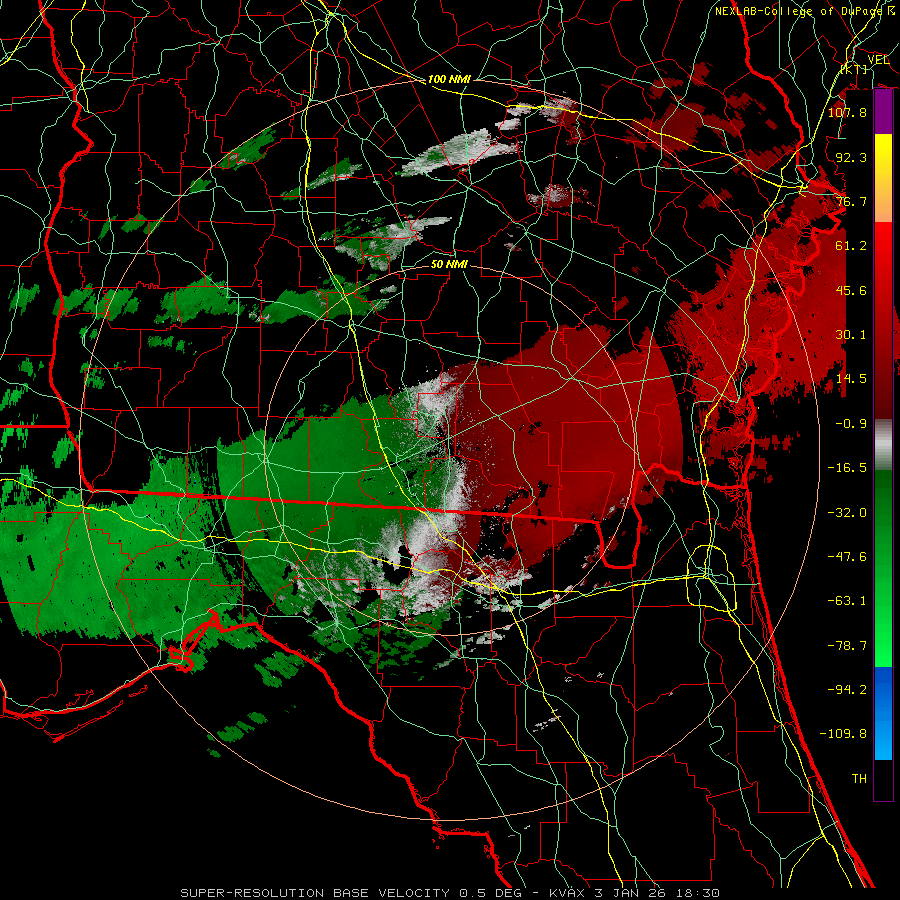
Task: Click the 92.3 value on velocity scale
Action: point(851,157)
